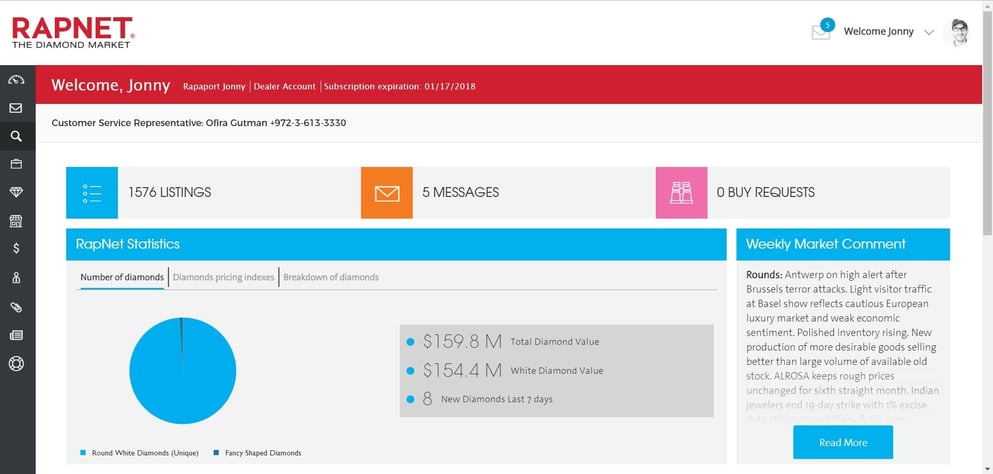Click the storefront icon in sidebar
The height and width of the screenshot is (474, 993).
[16, 220]
